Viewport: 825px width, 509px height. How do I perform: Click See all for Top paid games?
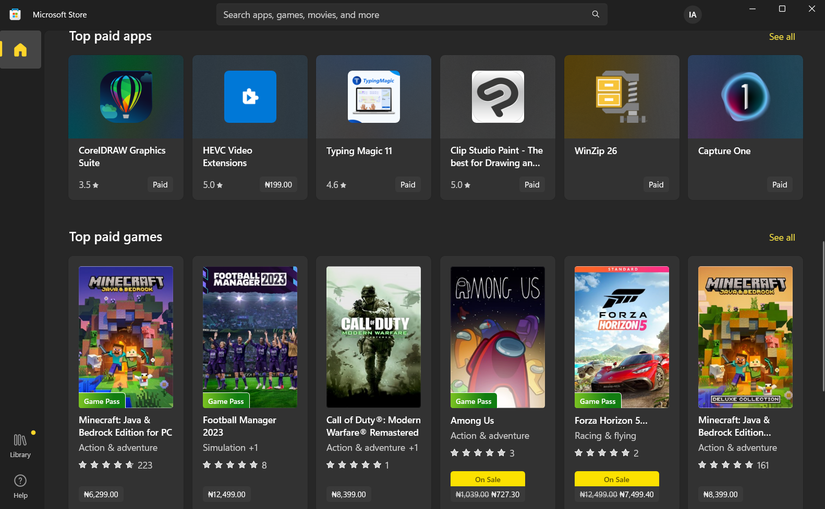coord(782,237)
